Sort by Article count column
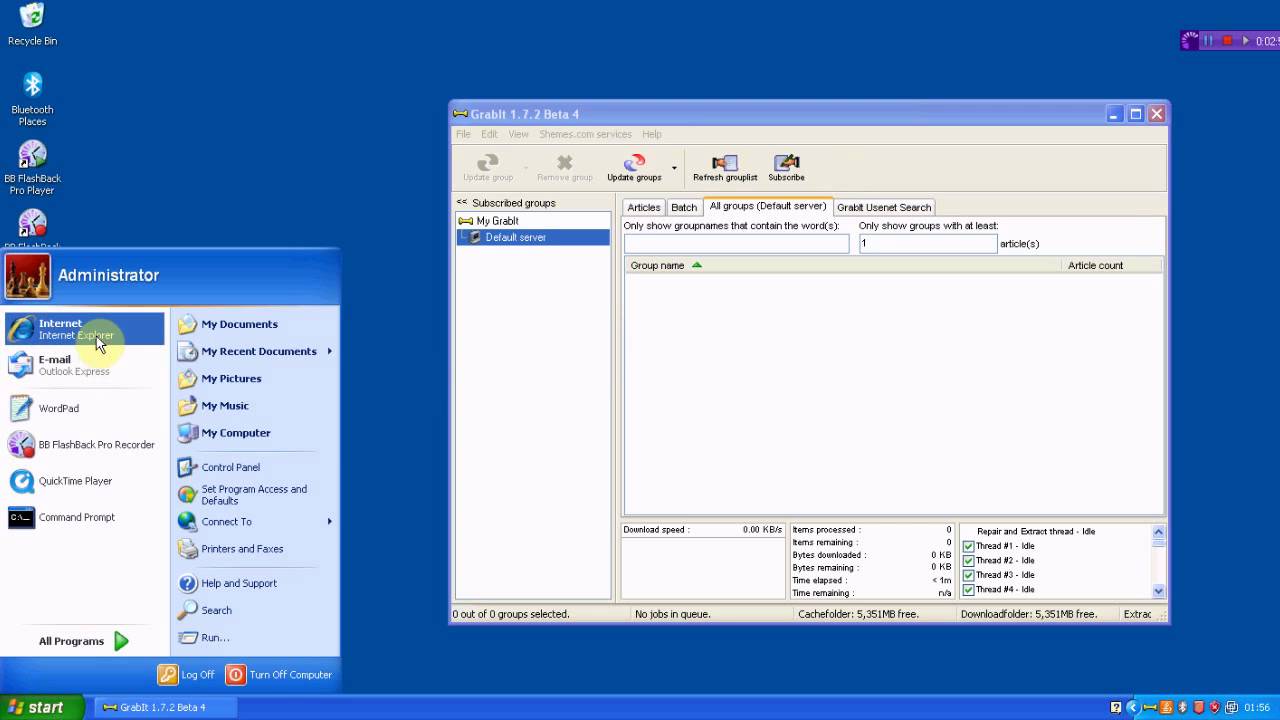Viewport: 1280px width, 720px height. coord(1112,265)
